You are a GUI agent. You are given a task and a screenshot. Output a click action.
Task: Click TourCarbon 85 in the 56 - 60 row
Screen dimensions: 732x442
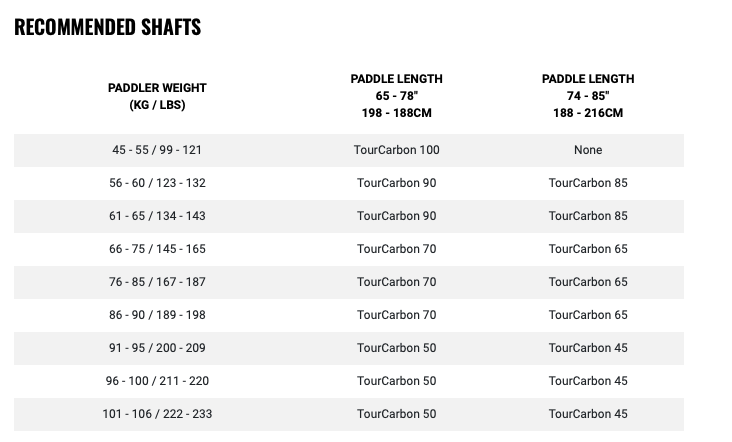(x=588, y=183)
